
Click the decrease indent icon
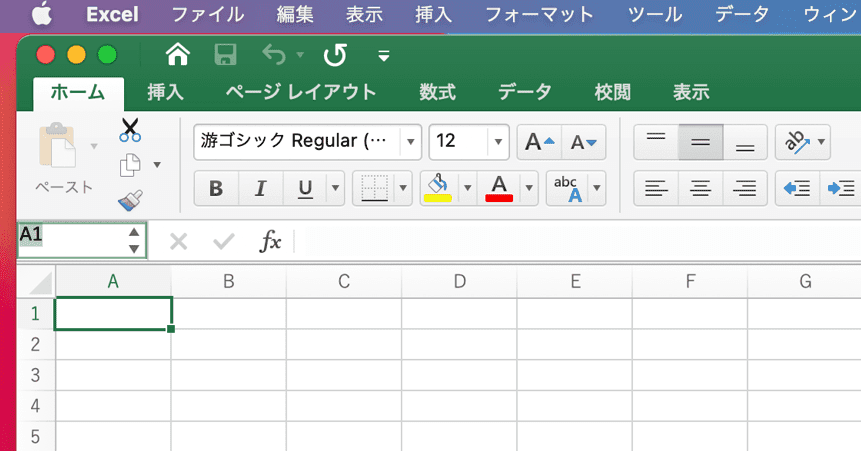(x=796, y=187)
